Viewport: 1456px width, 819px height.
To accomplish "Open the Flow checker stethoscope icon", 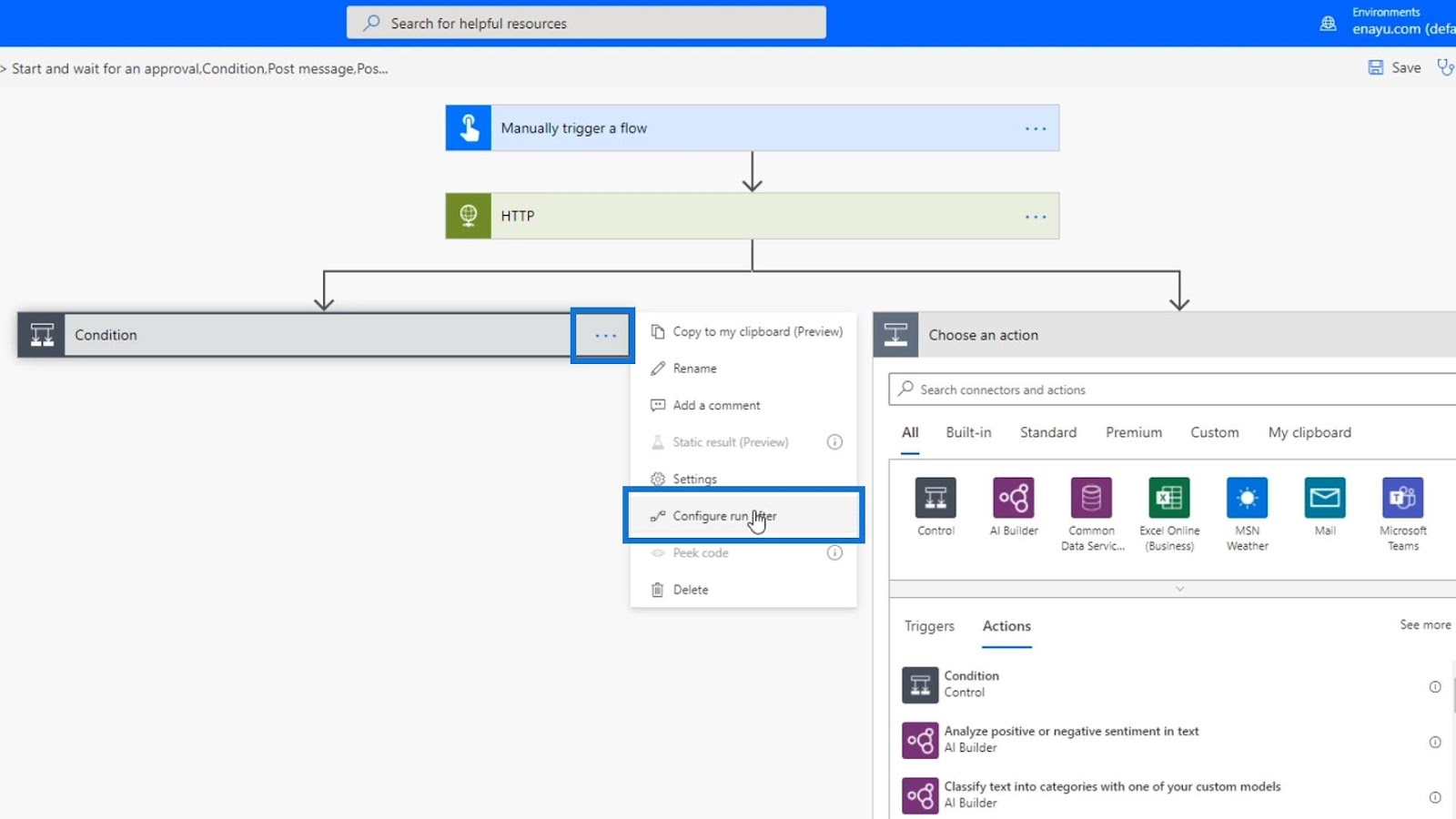I will [1445, 67].
